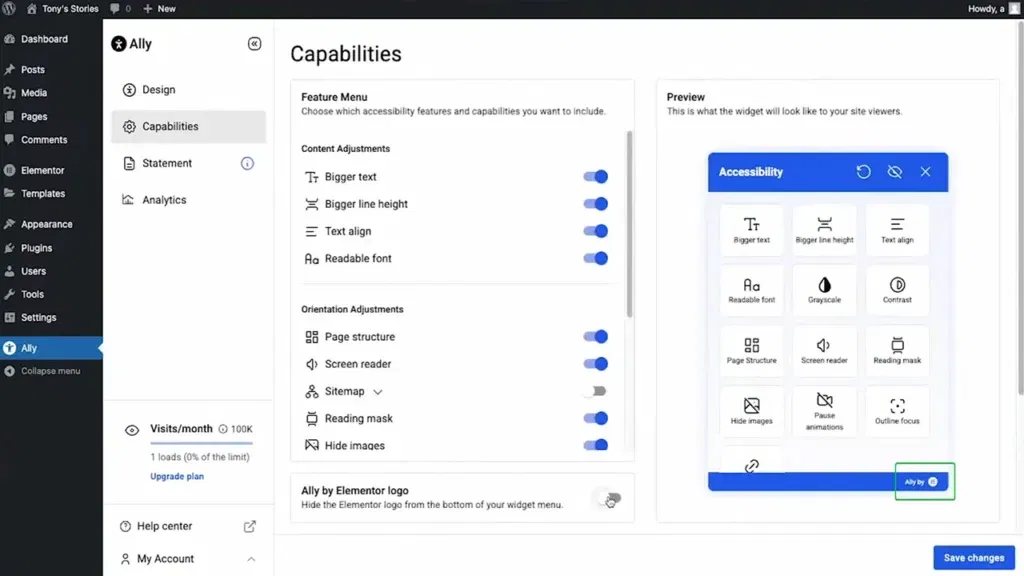Disable the Bigger text toggle
Screen dimensions: 1024x576
(596, 177)
